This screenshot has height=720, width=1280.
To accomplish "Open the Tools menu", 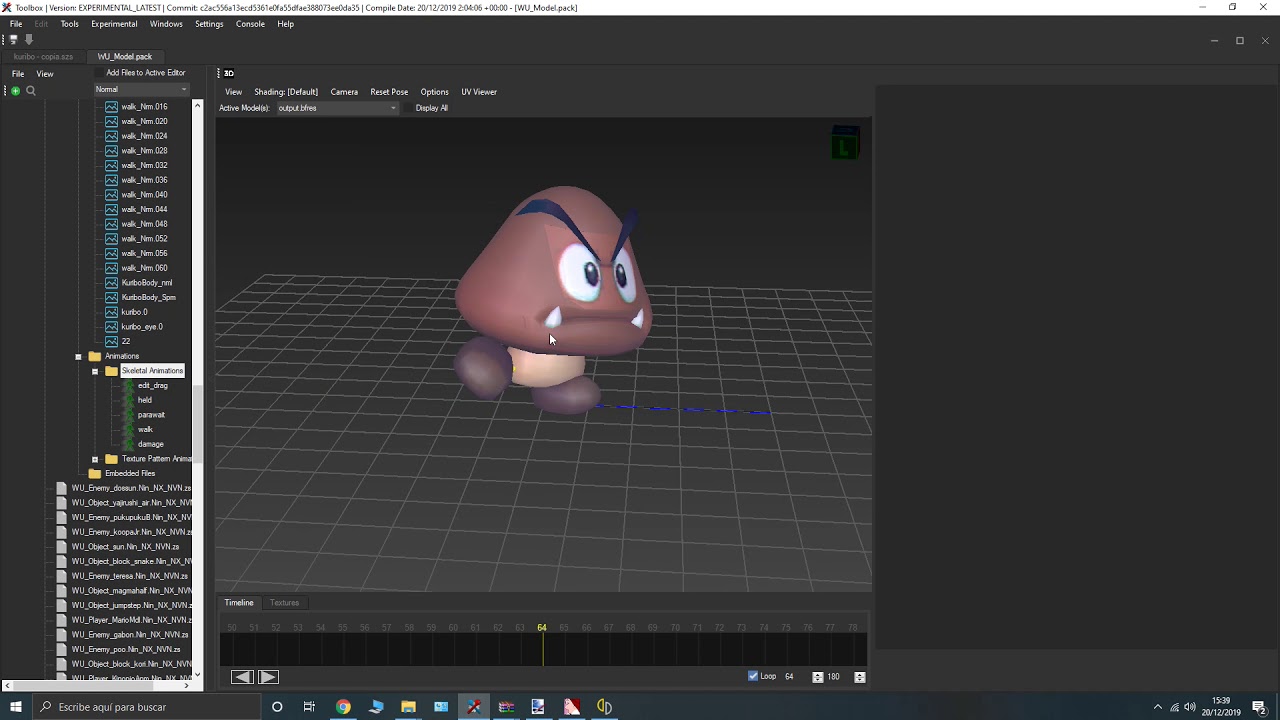I will (x=69, y=24).
